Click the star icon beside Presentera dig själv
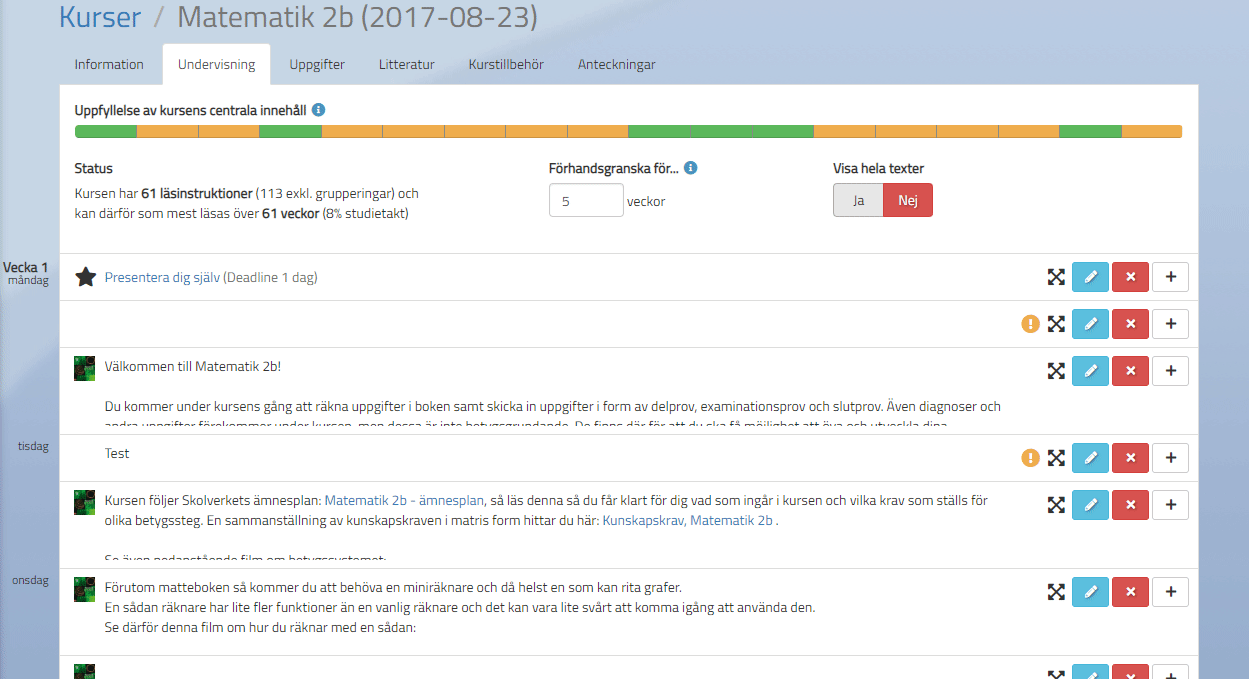The height and width of the screenshot is (679, 1249). pyautogui.click(x=86, y=277)
